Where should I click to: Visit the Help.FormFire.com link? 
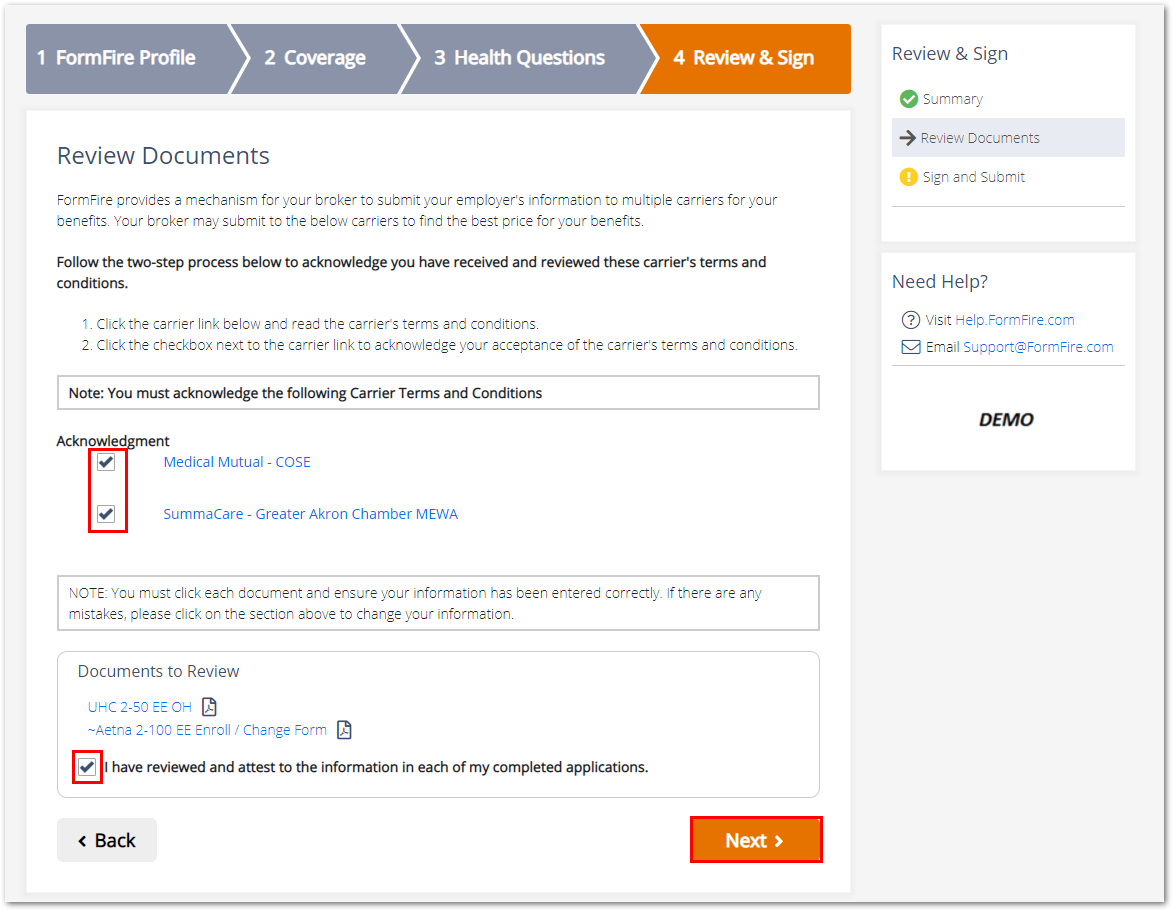tap(1014, 320)
